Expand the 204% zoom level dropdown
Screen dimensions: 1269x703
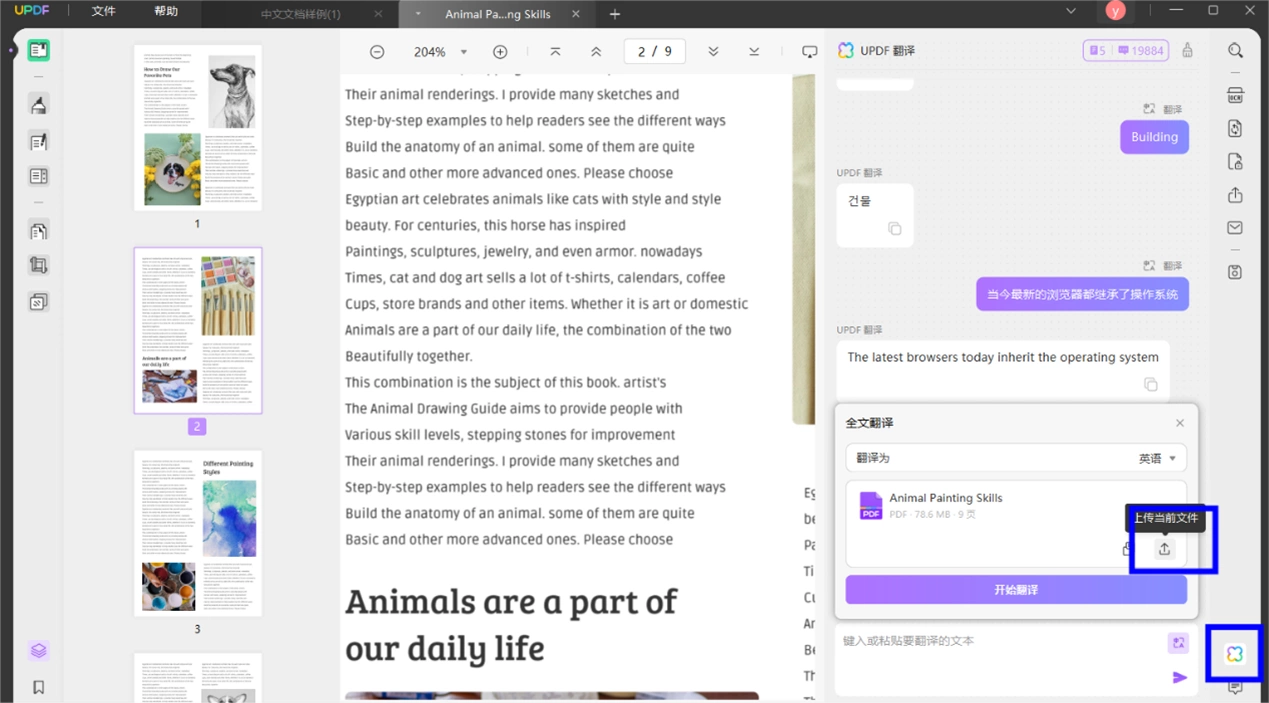(463, 52)
